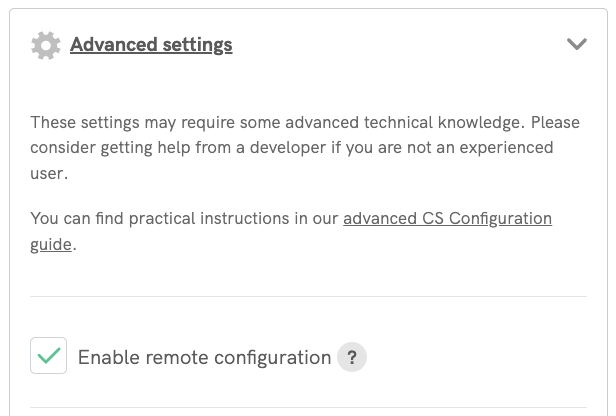Click the chevron at the panel's right edge
The height and width of the screenshot is (416, 616).
tap(576, 44)
